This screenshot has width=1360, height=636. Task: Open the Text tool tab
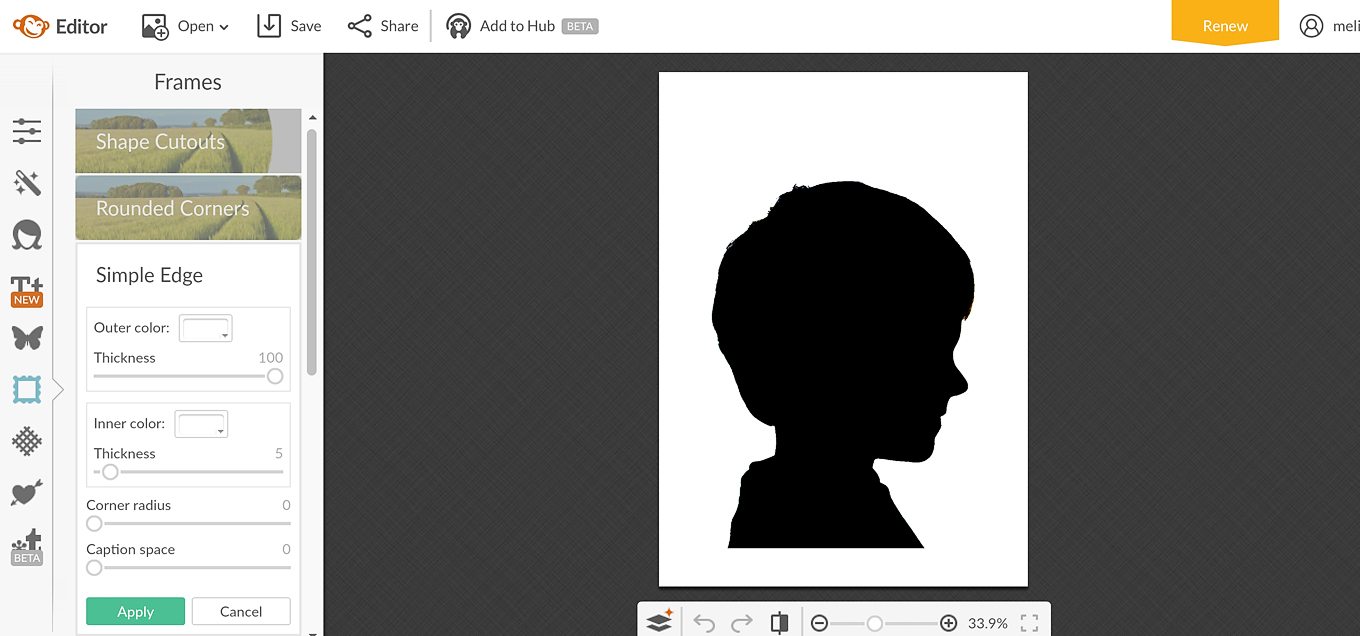coord(27,290)
